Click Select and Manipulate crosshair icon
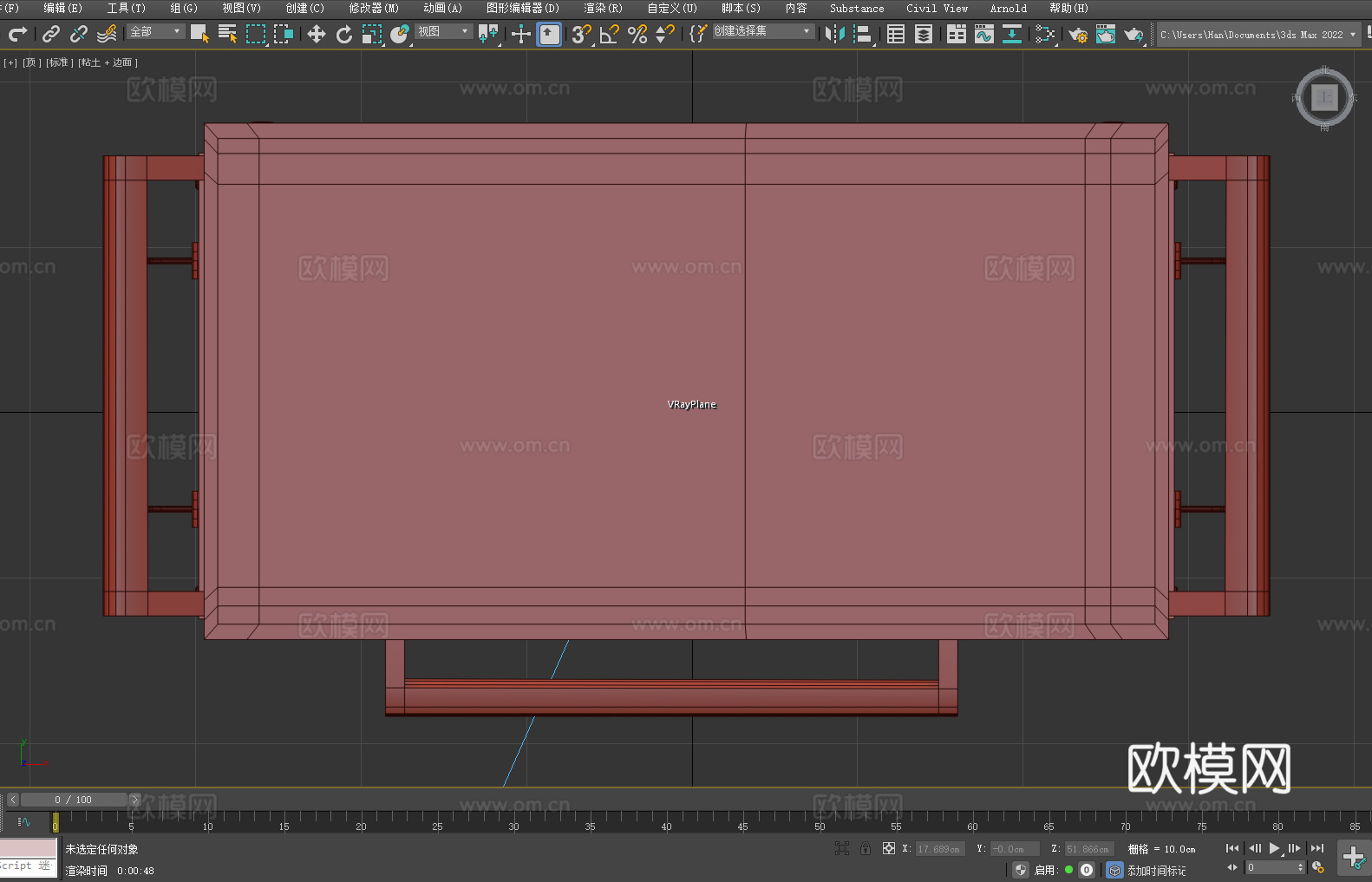Viewport: 1372px width, 882px height. pos(521,34)
